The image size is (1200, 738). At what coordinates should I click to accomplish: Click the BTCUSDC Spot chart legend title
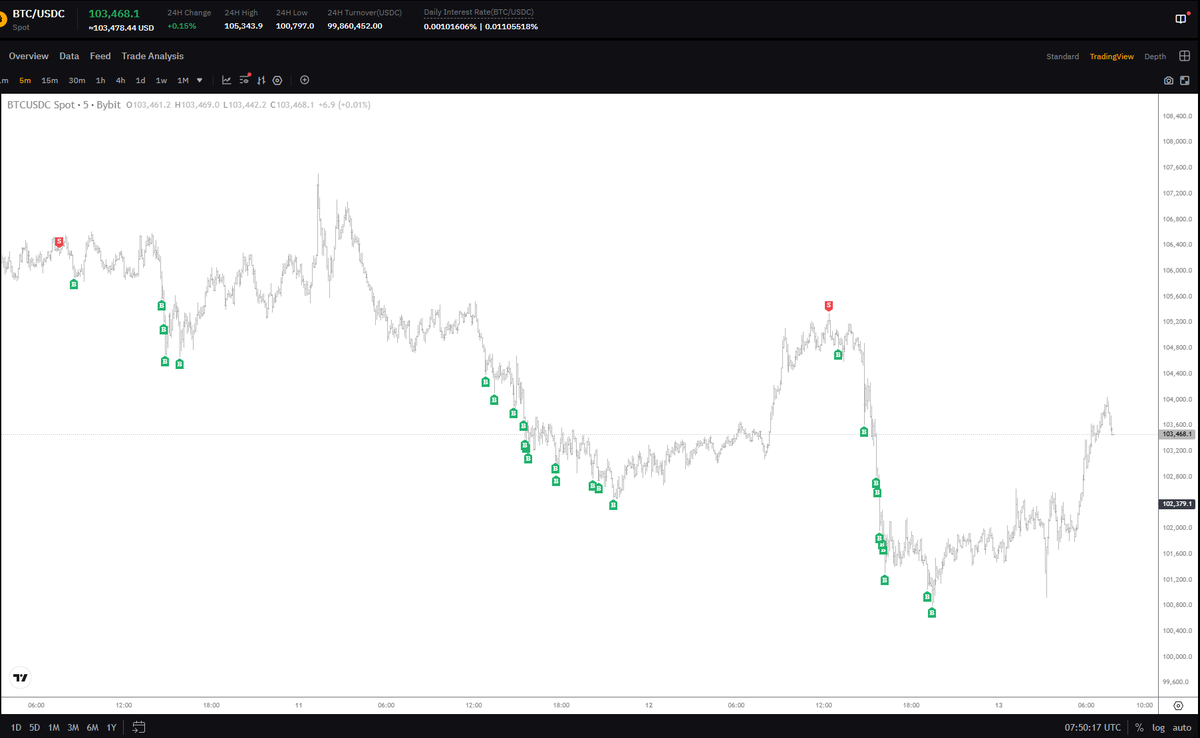click(x=64, y=104)
